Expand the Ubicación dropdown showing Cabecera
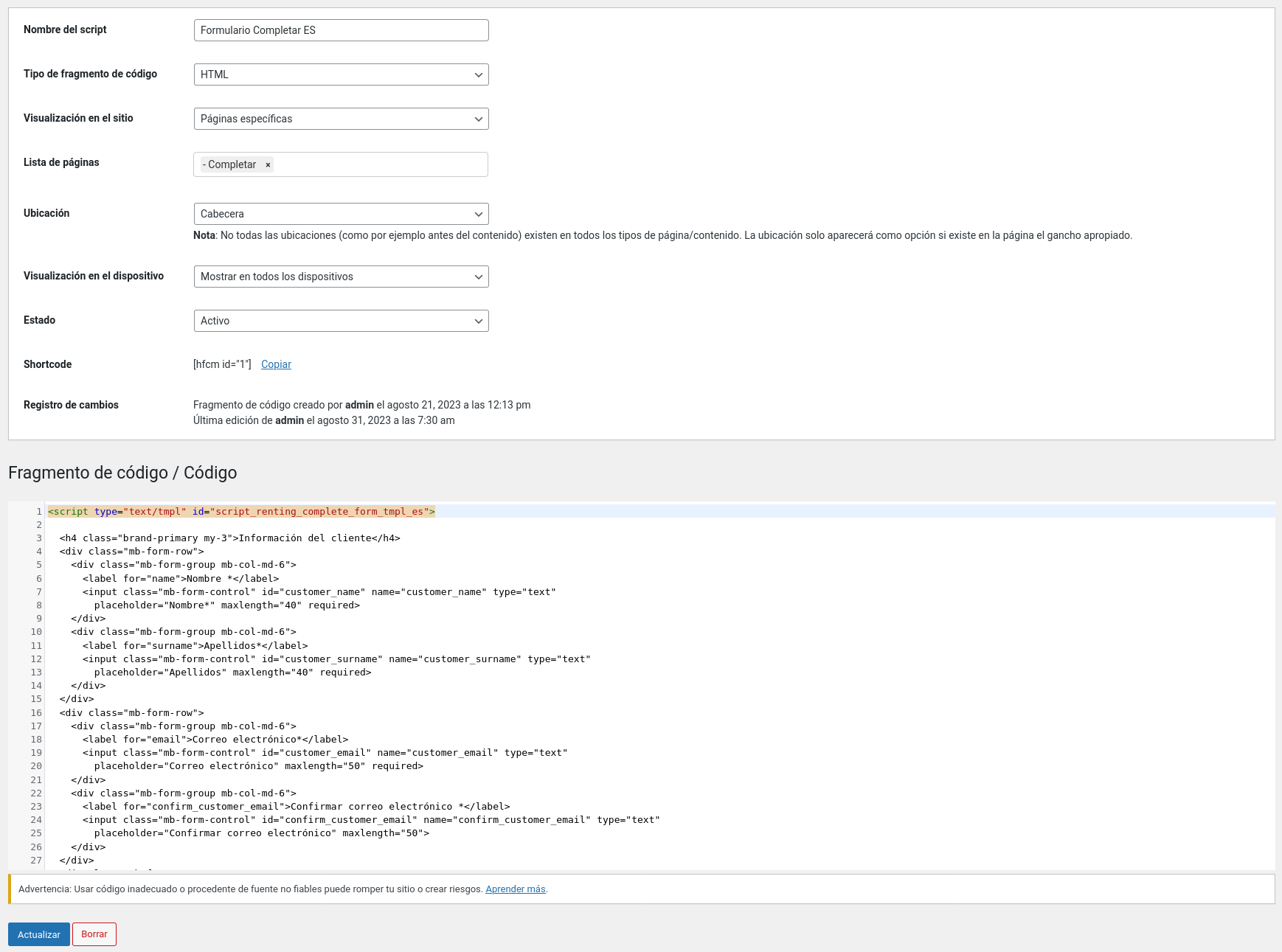 (341, 214)
